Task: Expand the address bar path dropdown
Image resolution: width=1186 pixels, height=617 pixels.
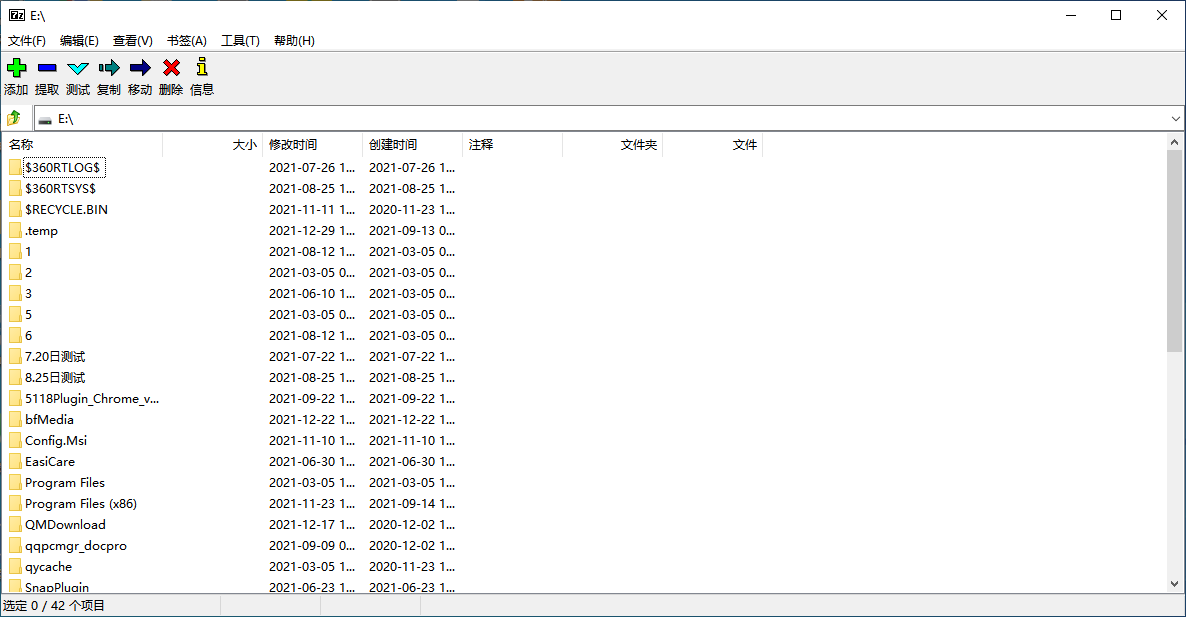Action: [1175, 119]
